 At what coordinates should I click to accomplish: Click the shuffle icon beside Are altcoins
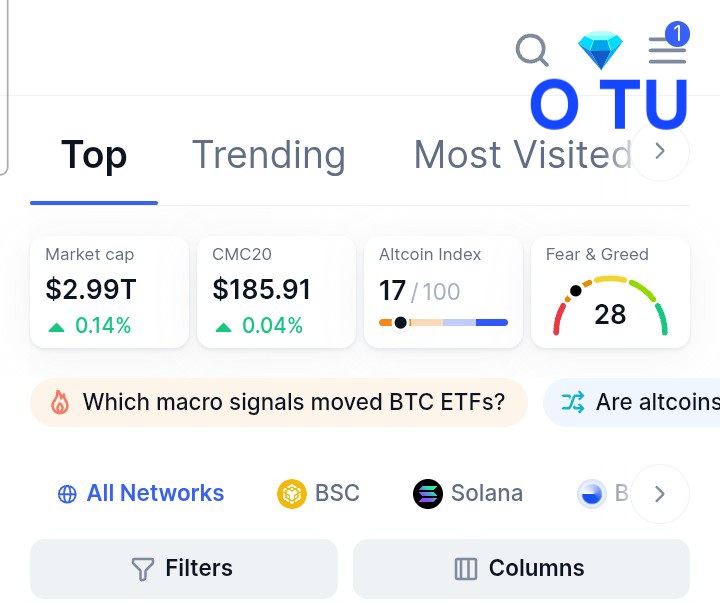(x=572, y=403)
